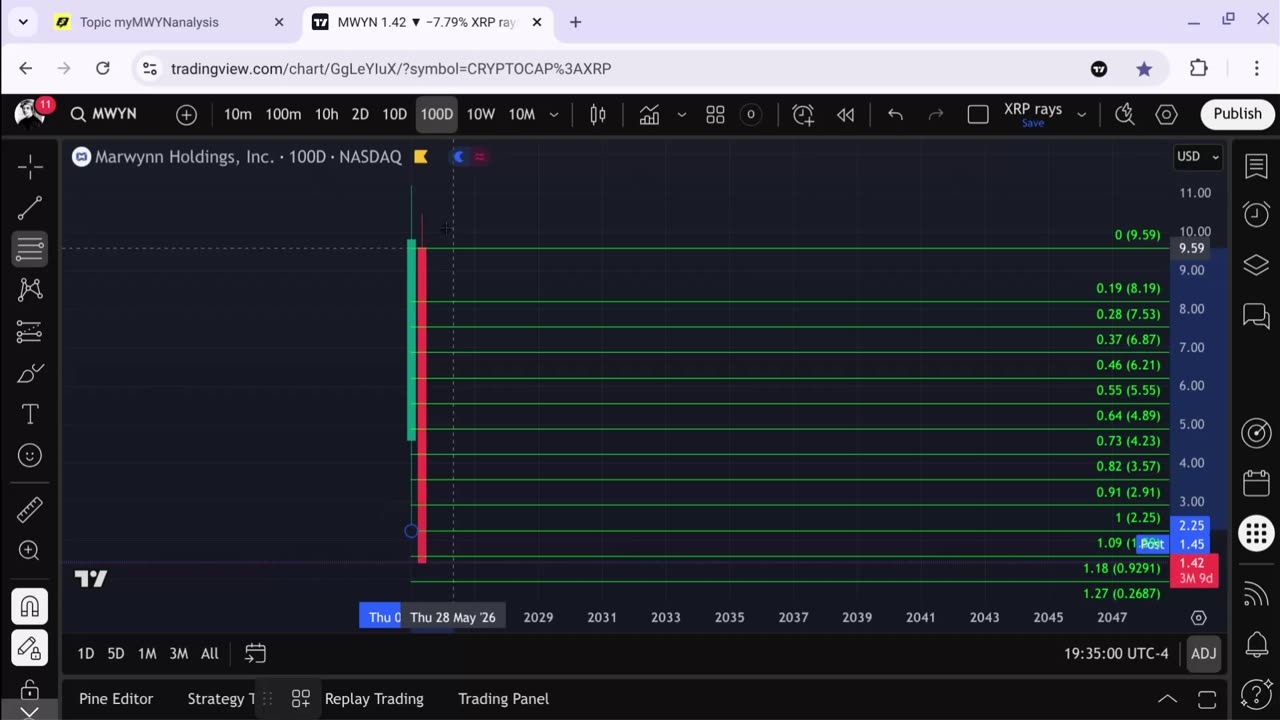Viewport: 1280px width, 720px height.
Task: Select the zoom in tool
Action: coord(30,550)
